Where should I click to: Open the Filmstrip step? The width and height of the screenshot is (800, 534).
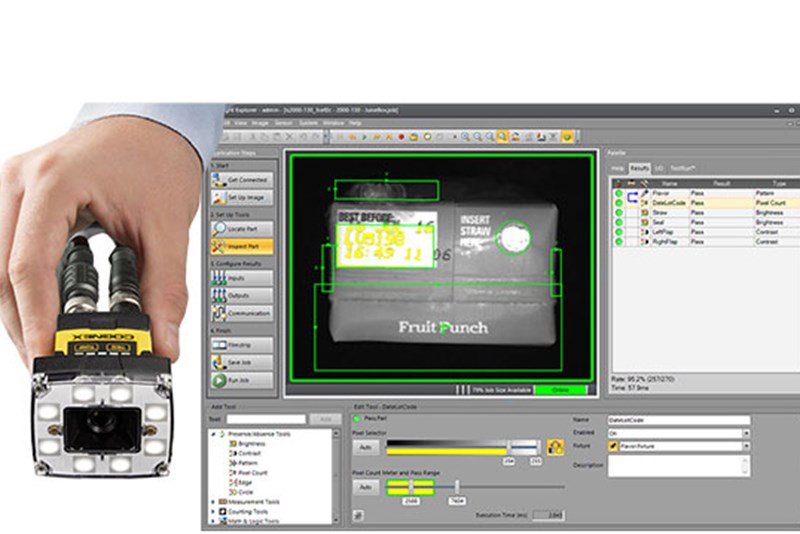tap(242, 345)
